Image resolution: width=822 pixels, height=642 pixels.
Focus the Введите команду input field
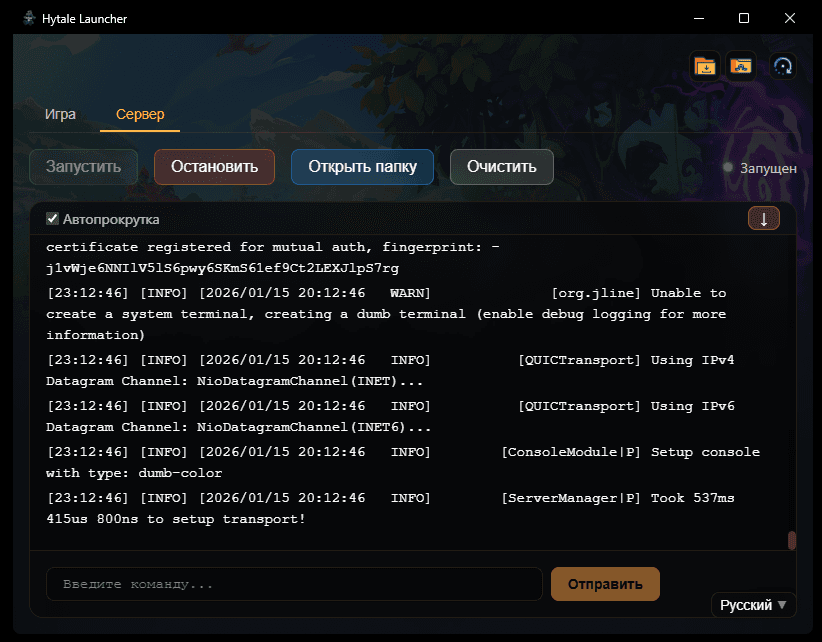point(294,584)
